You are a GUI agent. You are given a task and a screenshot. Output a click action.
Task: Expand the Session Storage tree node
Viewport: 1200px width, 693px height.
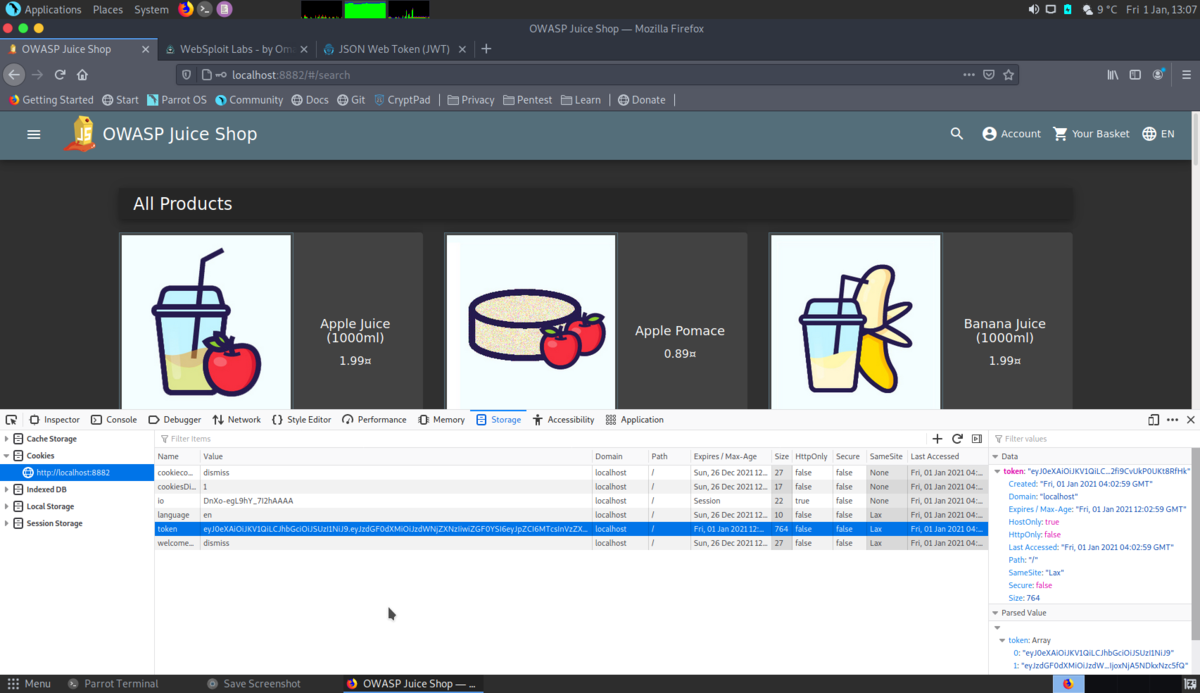(x=7, y=524)
